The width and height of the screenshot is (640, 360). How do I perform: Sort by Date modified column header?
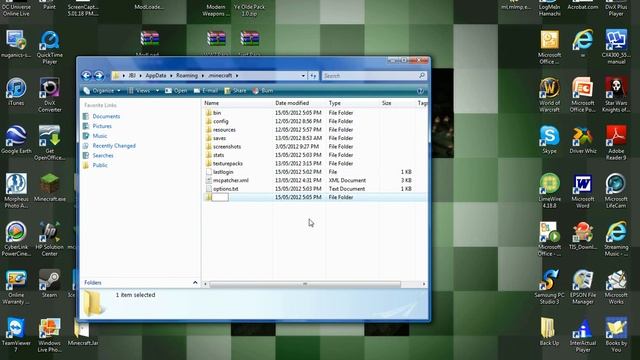[x=299, y=103]
